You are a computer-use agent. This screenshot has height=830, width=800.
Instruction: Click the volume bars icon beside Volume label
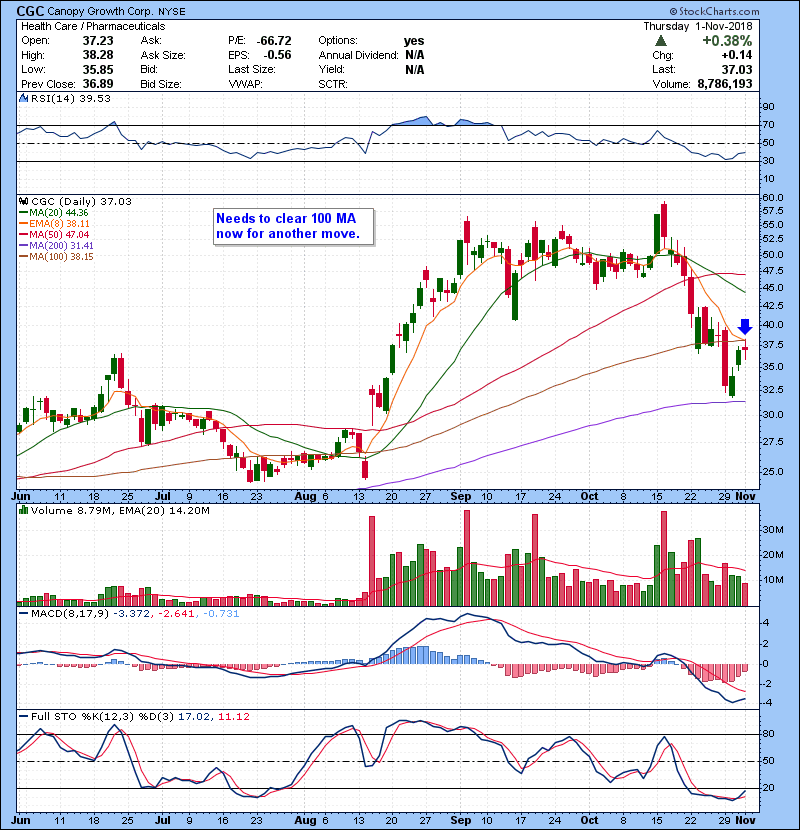23,510
